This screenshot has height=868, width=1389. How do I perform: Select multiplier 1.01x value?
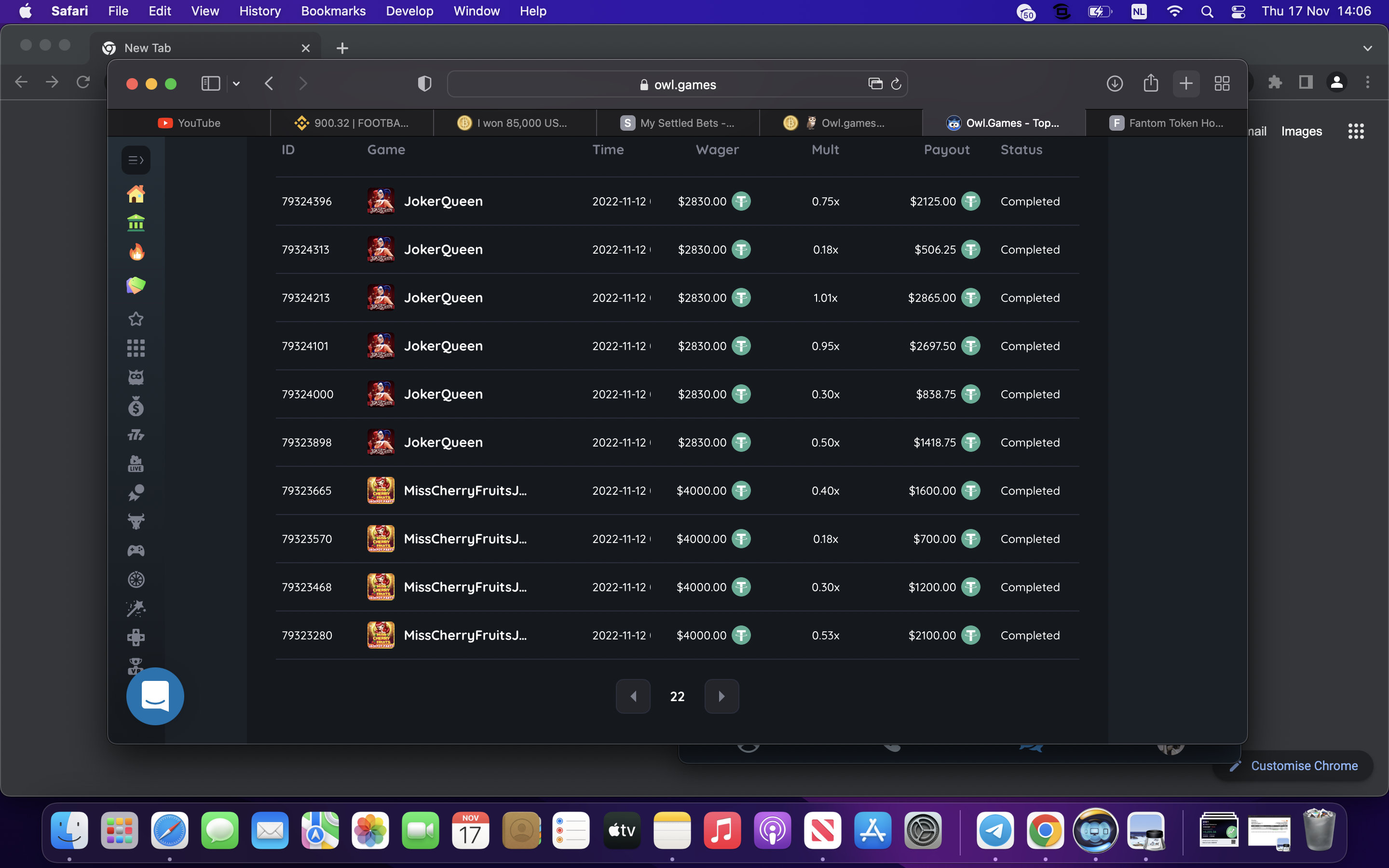825,298
